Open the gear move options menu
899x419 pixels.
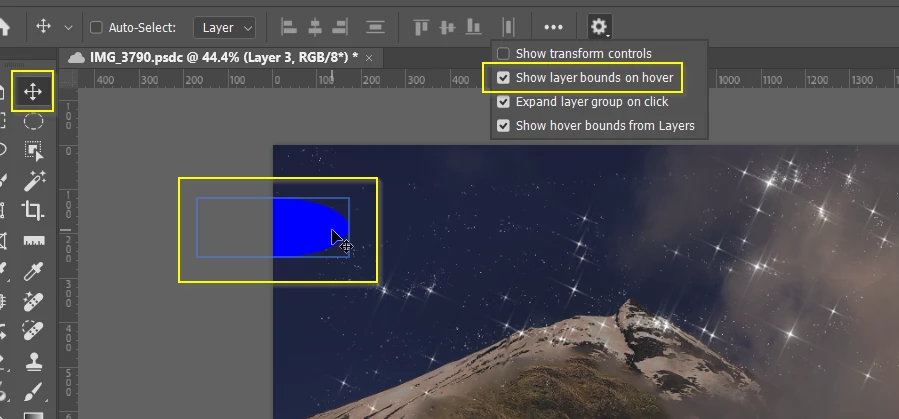(599, 27)
